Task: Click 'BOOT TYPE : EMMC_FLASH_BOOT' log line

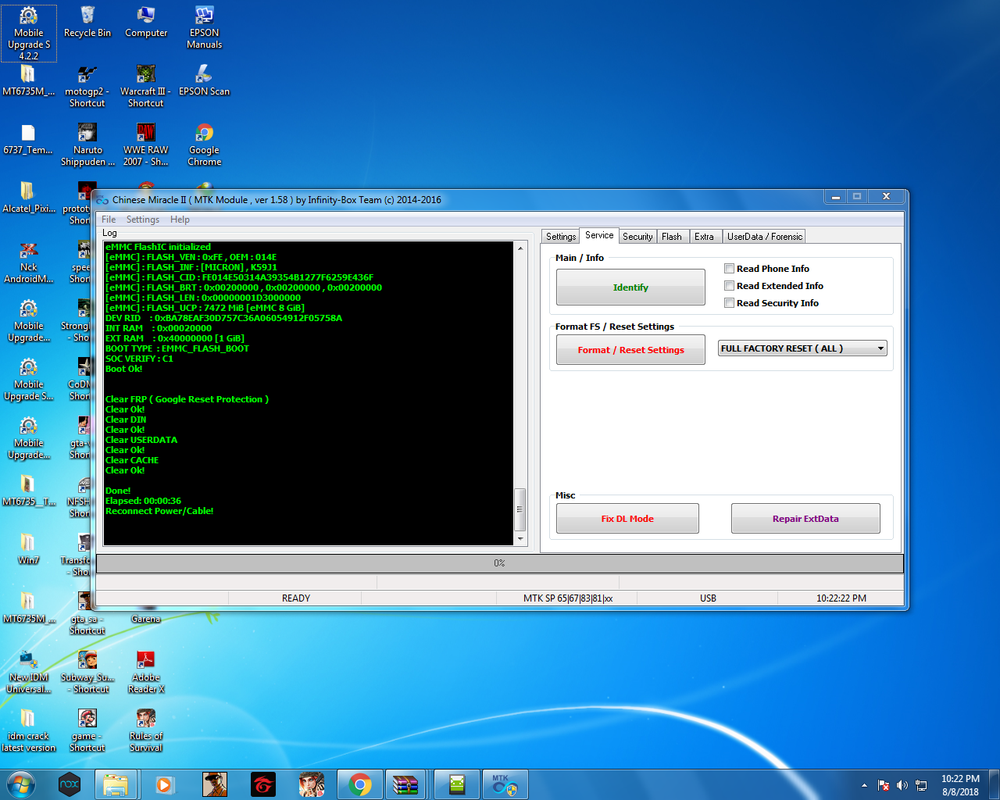Action: click(x=177, y=348)
